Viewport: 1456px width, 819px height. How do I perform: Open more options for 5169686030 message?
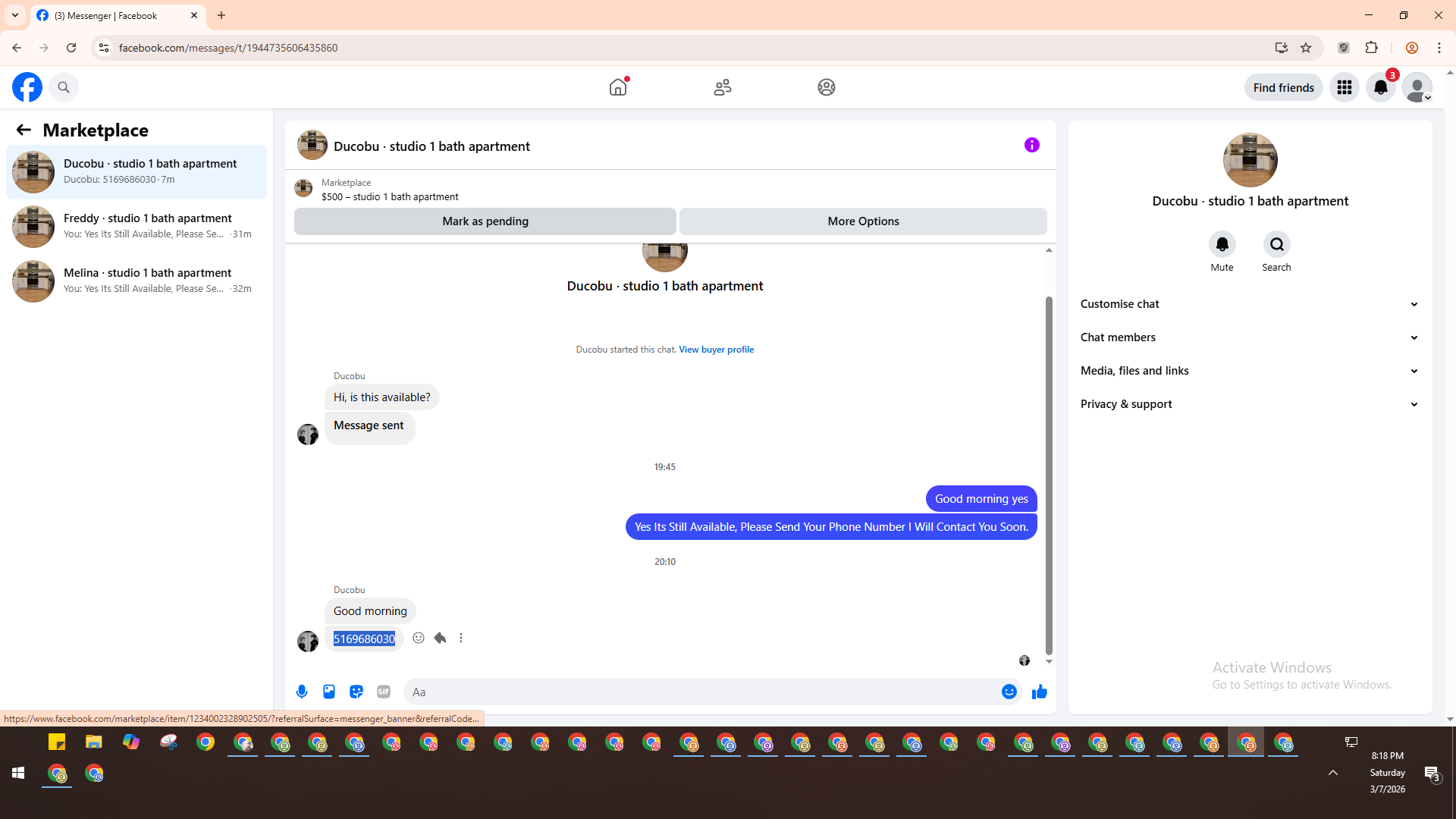(x=461, y=638)
